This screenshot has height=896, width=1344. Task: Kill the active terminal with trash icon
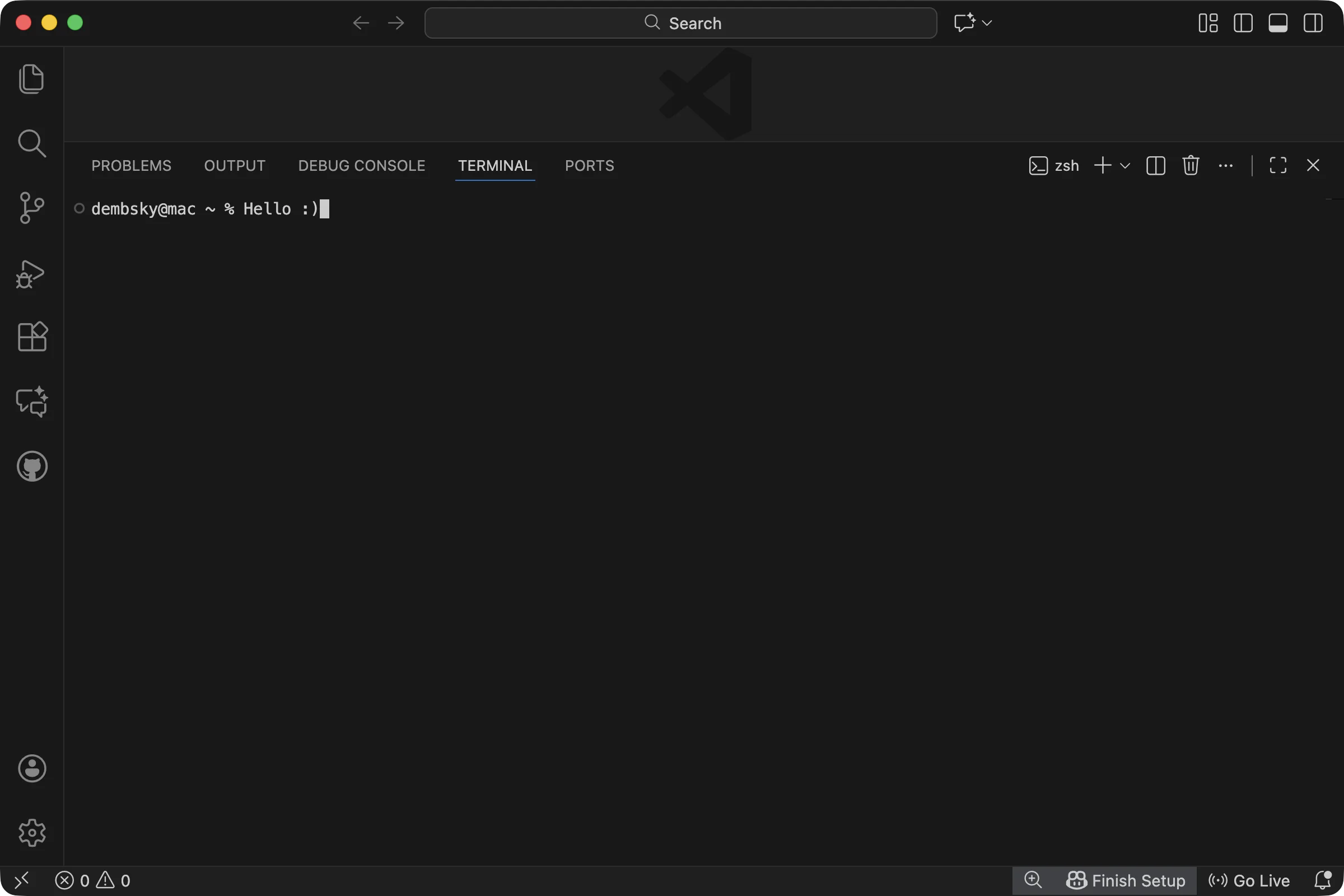(x=1191, y=165)
